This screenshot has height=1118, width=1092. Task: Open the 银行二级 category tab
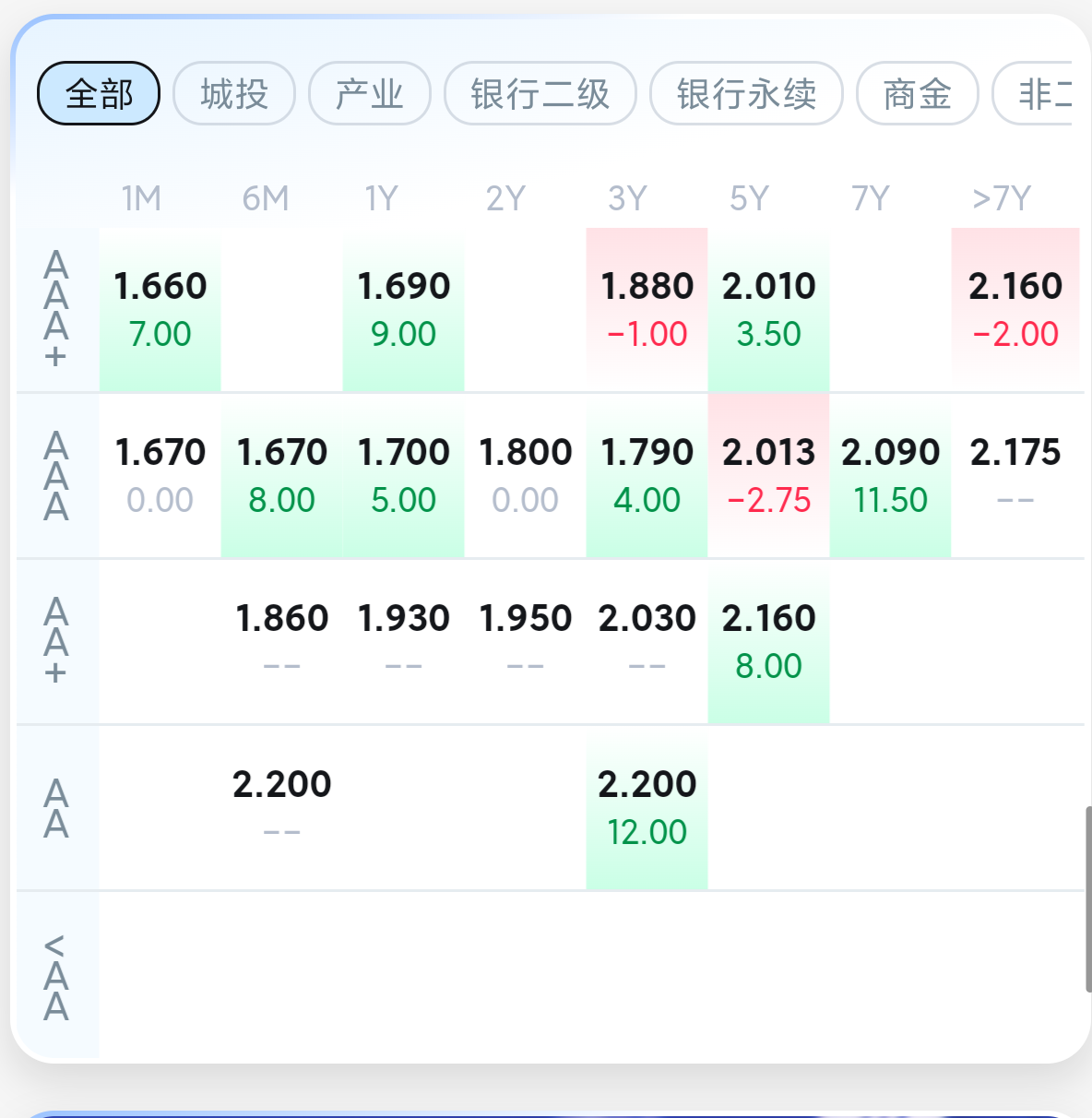[540, 93]
